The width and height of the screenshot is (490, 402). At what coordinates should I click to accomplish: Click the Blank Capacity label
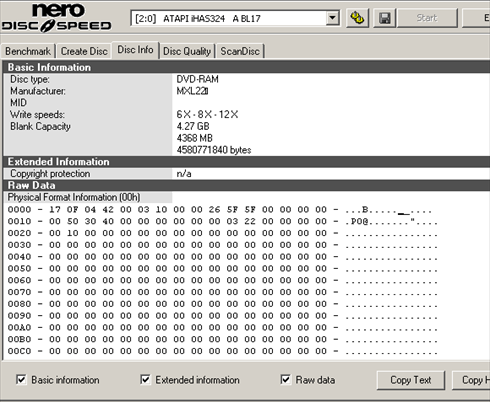(x=40, y=127)
